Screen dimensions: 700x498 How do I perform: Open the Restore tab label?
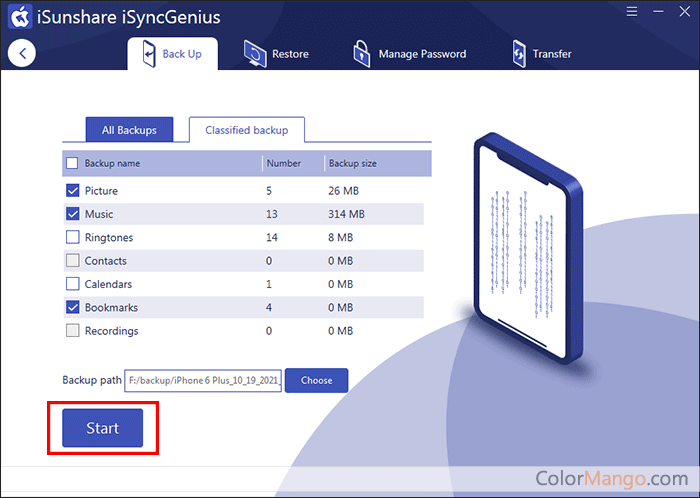(x=290, y=54)
